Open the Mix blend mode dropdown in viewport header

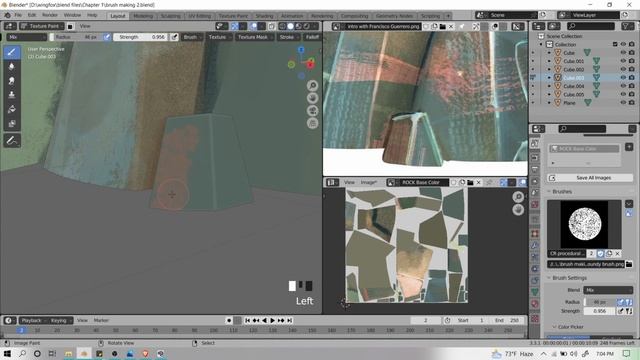point(27,37)
